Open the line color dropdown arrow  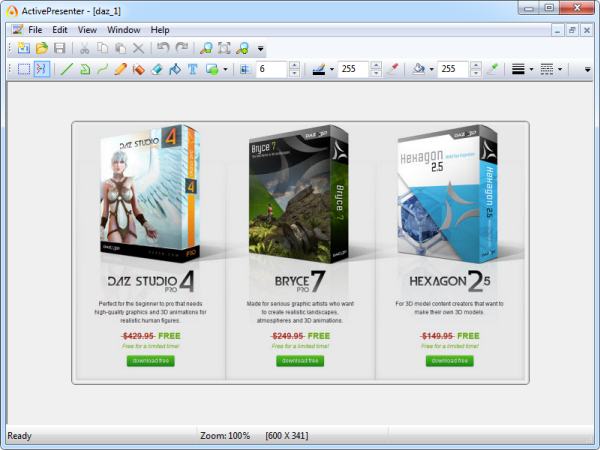pyautogui.click(x=332, y=69)
